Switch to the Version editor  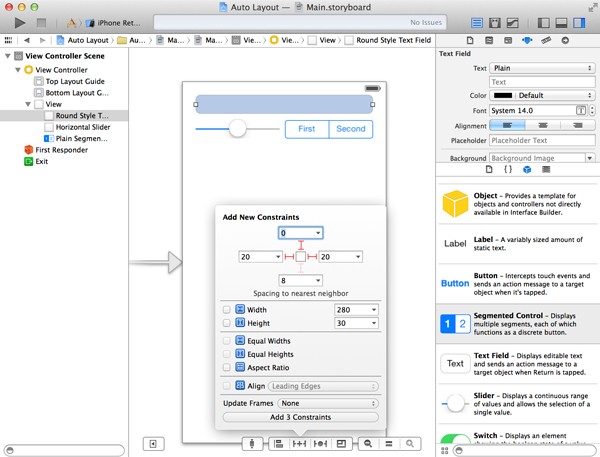click(513, 23)
